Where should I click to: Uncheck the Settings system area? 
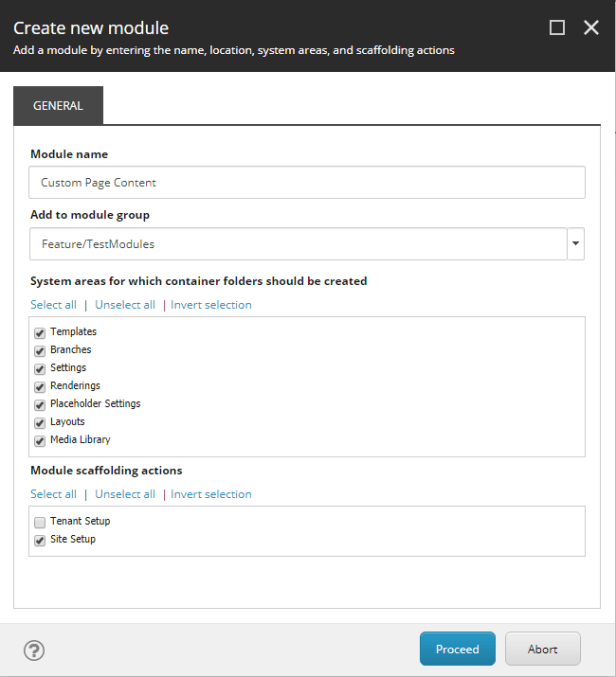[40, 368]
